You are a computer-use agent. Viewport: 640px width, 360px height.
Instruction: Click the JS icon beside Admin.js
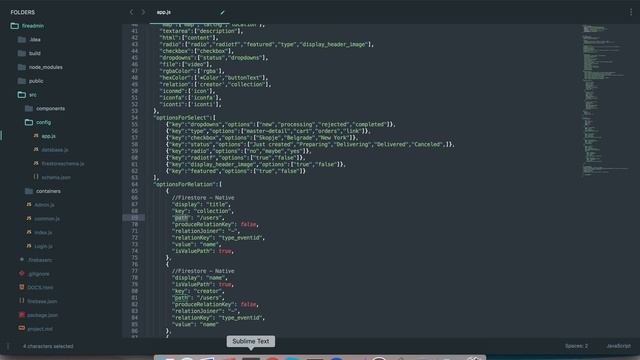pos(29,204)
